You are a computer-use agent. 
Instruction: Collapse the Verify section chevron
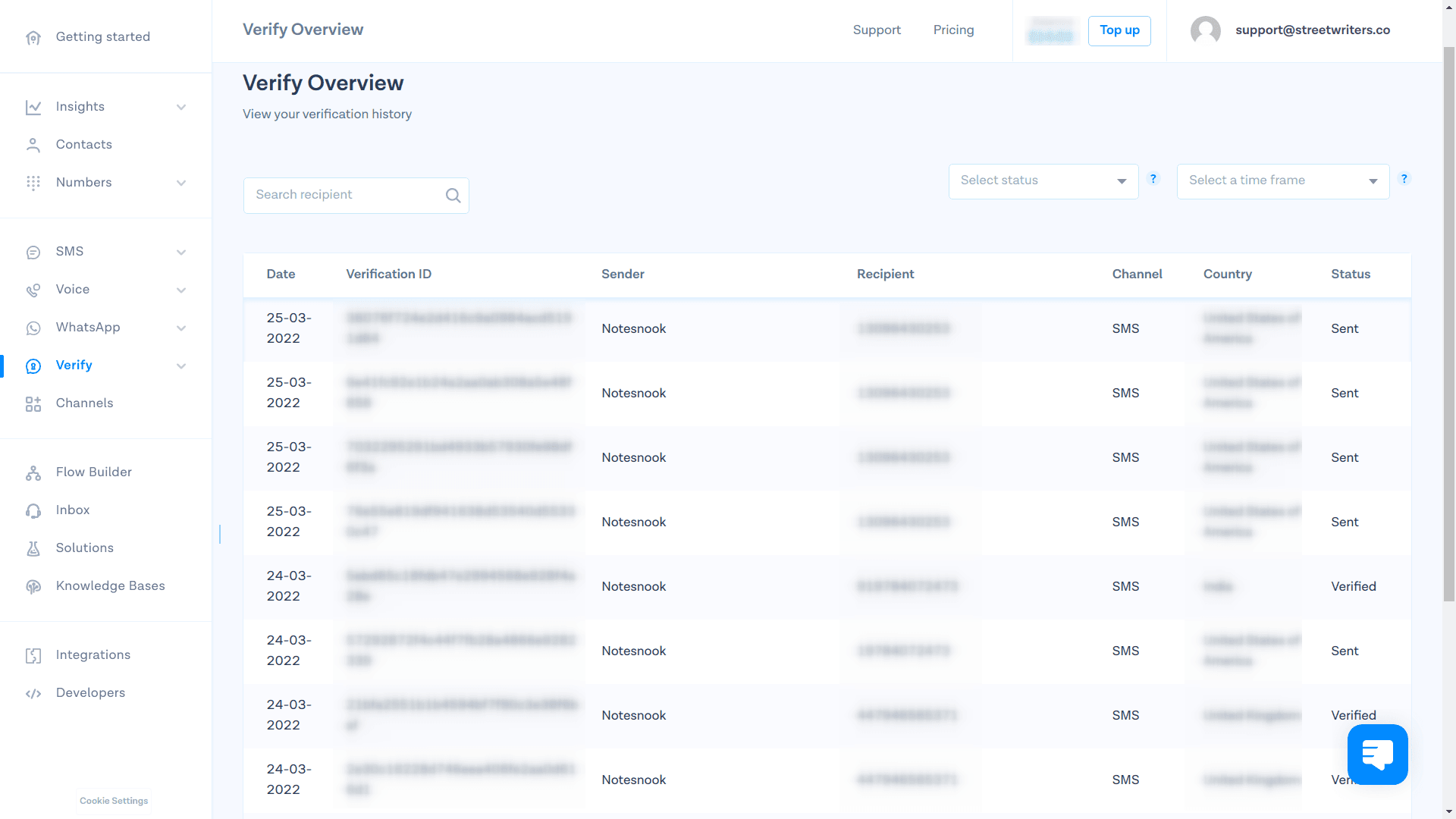[x=181, y=366]
